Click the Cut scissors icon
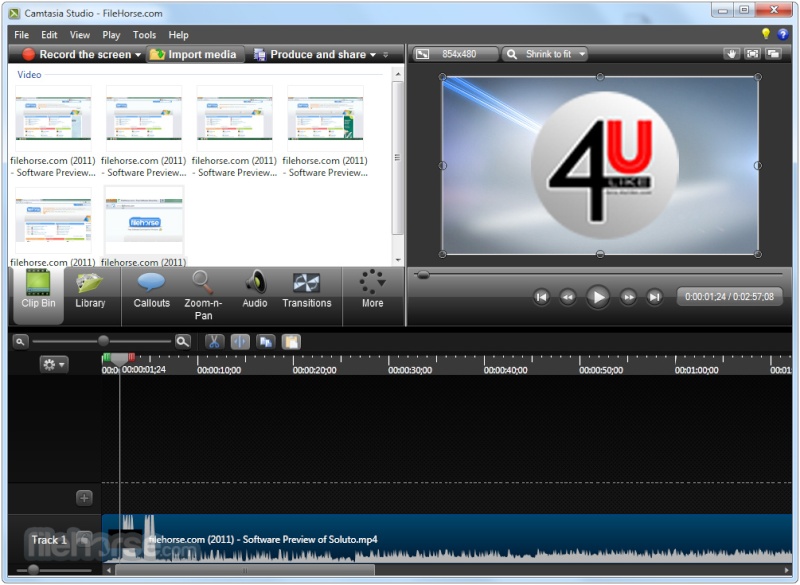This screenshot has height=585, width=800. (x=214, y=342)
